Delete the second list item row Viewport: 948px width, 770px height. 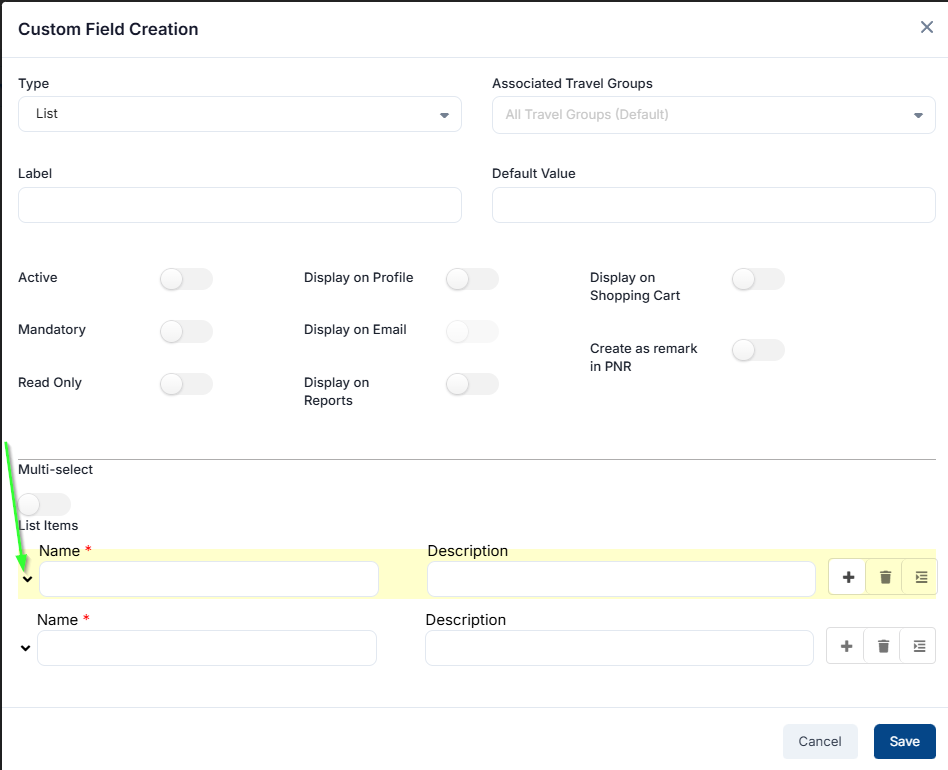[x=883, y=646]
